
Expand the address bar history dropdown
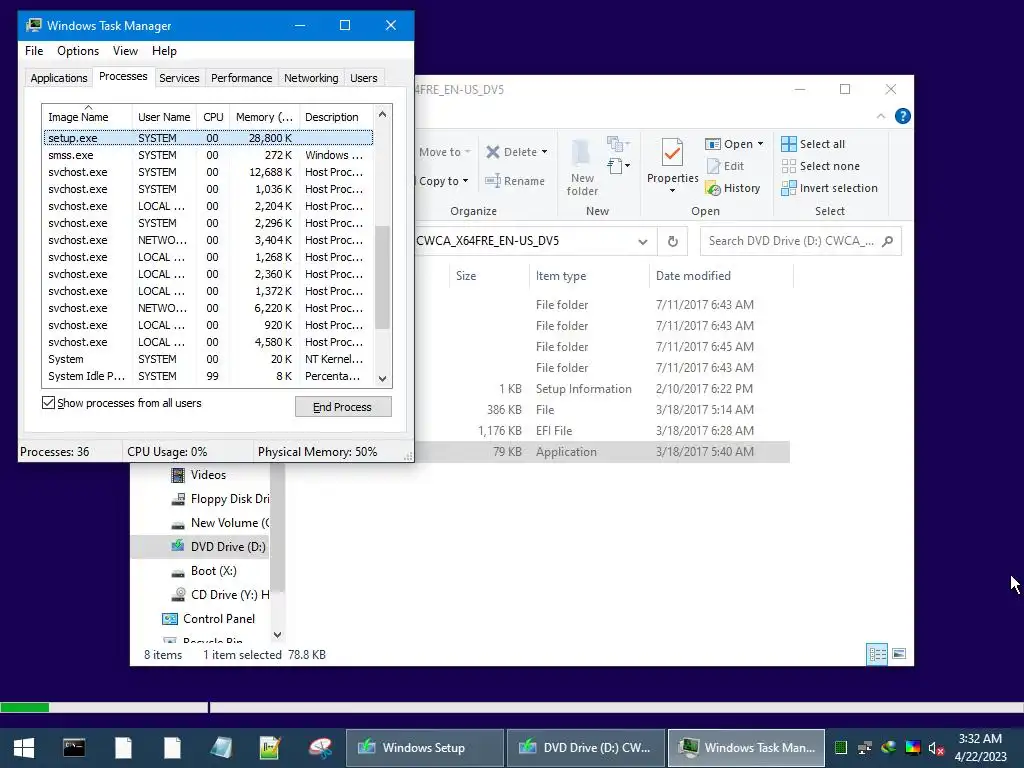[x=643, y=242]
